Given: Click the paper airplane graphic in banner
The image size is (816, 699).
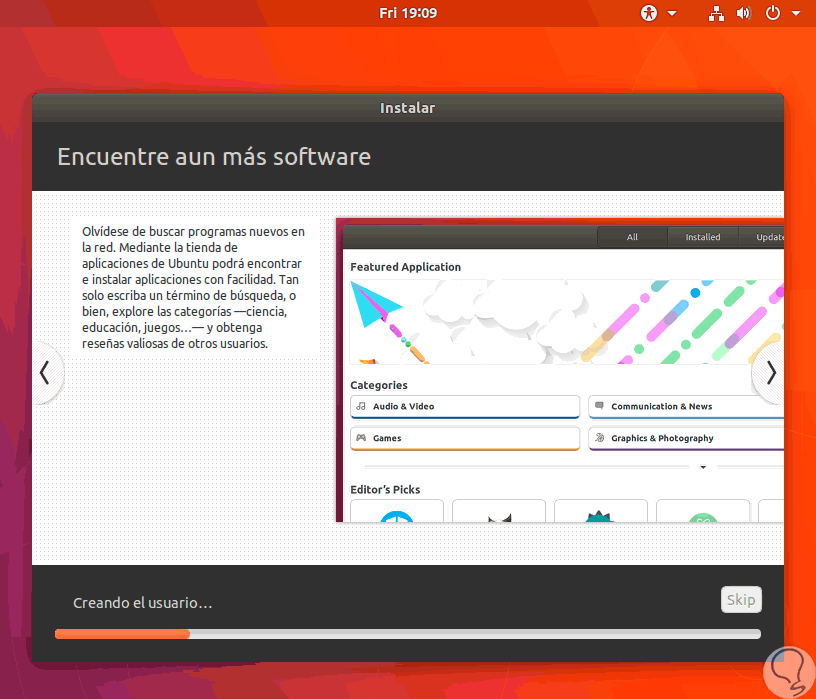Looking at the screenshot, I should click(x=376, y=304).
